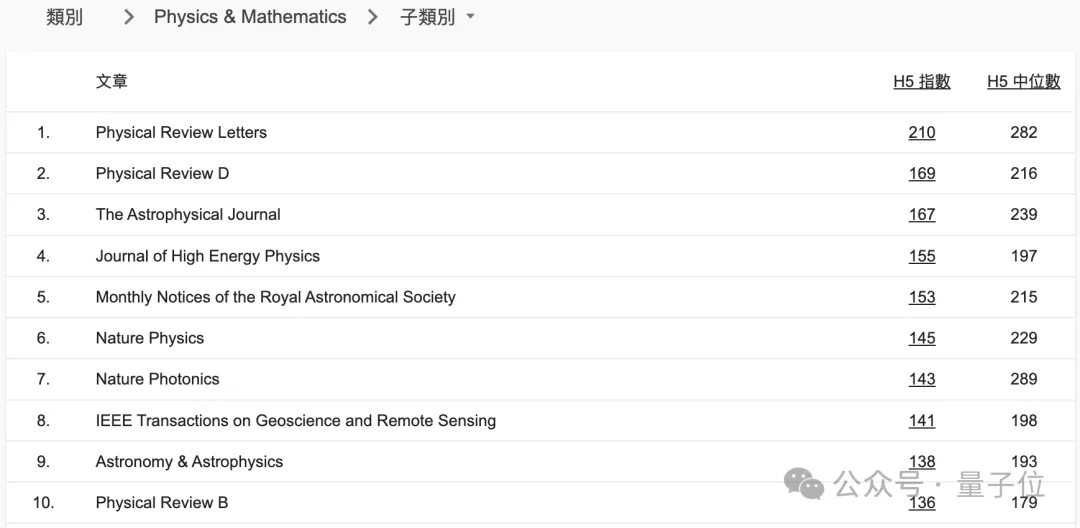The height and width of the screenshot is (528, 1080).
Task: Select The Astrophysical Journal title
Action: tap(188, 215)
